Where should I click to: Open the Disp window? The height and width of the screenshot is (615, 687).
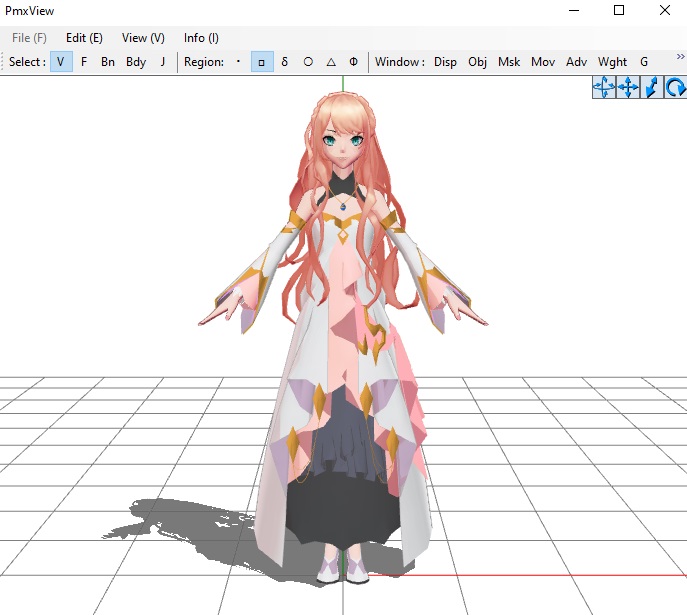(445, 62)
